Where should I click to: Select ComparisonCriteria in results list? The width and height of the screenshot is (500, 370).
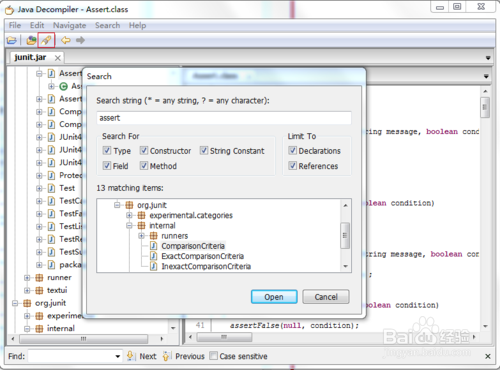point(193,246)
